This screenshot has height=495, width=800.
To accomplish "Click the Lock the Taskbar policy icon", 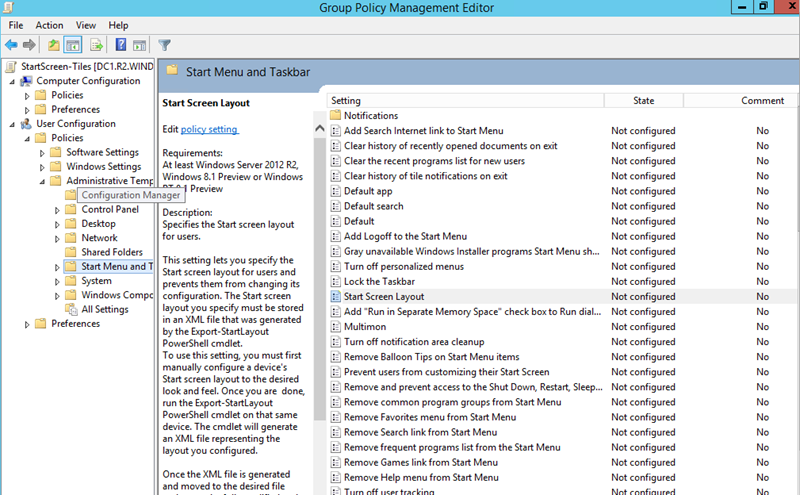I will pos(335,282).
